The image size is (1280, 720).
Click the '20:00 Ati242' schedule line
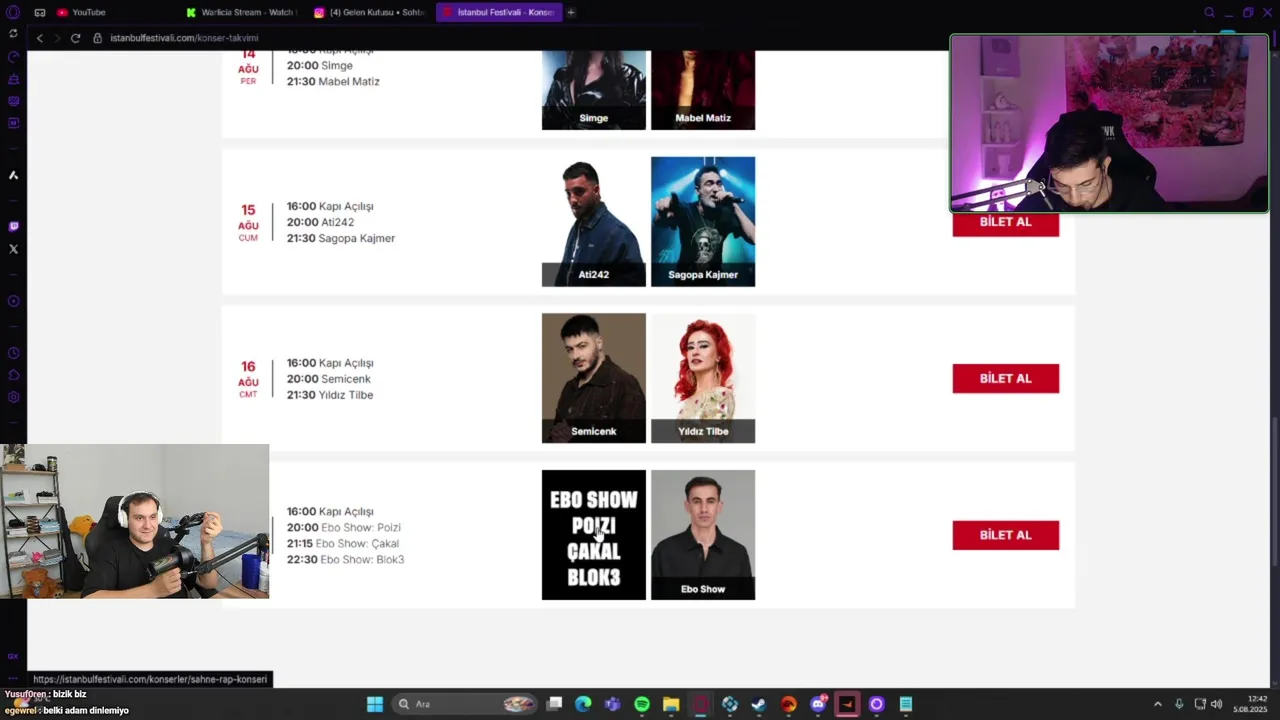[321, 222]
